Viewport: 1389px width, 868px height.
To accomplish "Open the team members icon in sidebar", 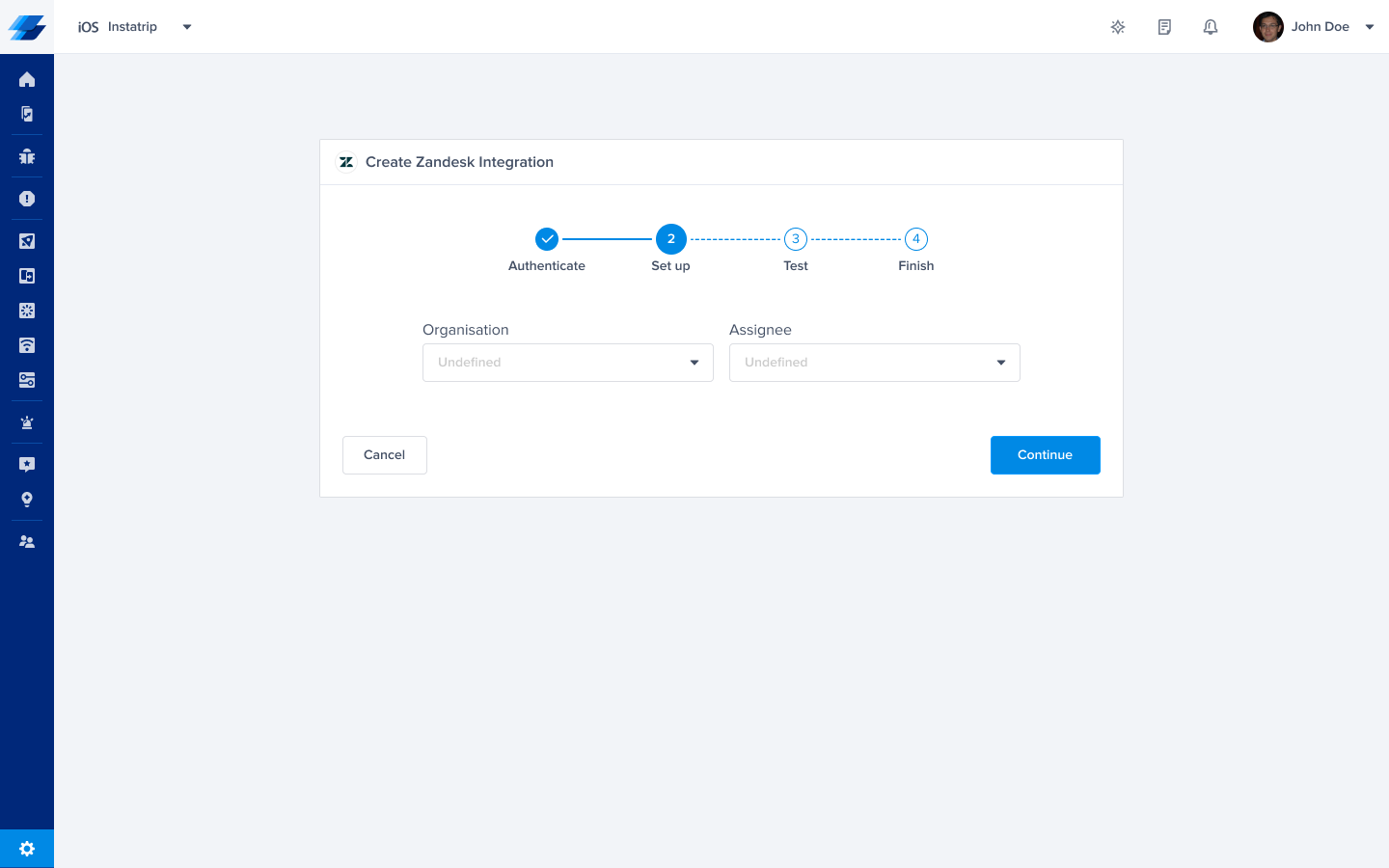I will pyautogui.click(x=27, y=542).
